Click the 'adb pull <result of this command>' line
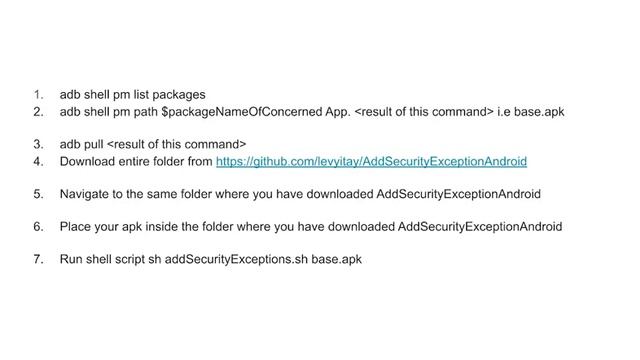Viewport: 640px width, 360px height. [x=153, y=144]
